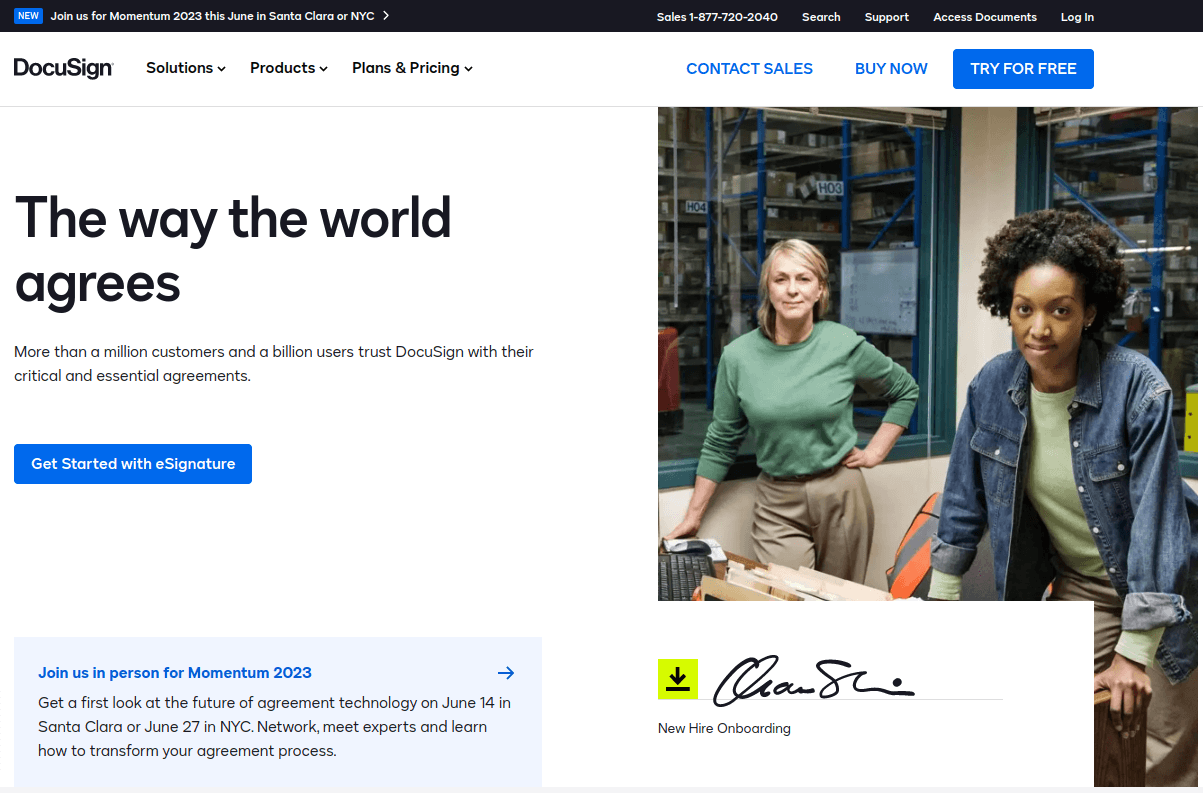Click the 'Get a first look' description text
This screenshot has height=793, width=1203.
click(275, 727)
